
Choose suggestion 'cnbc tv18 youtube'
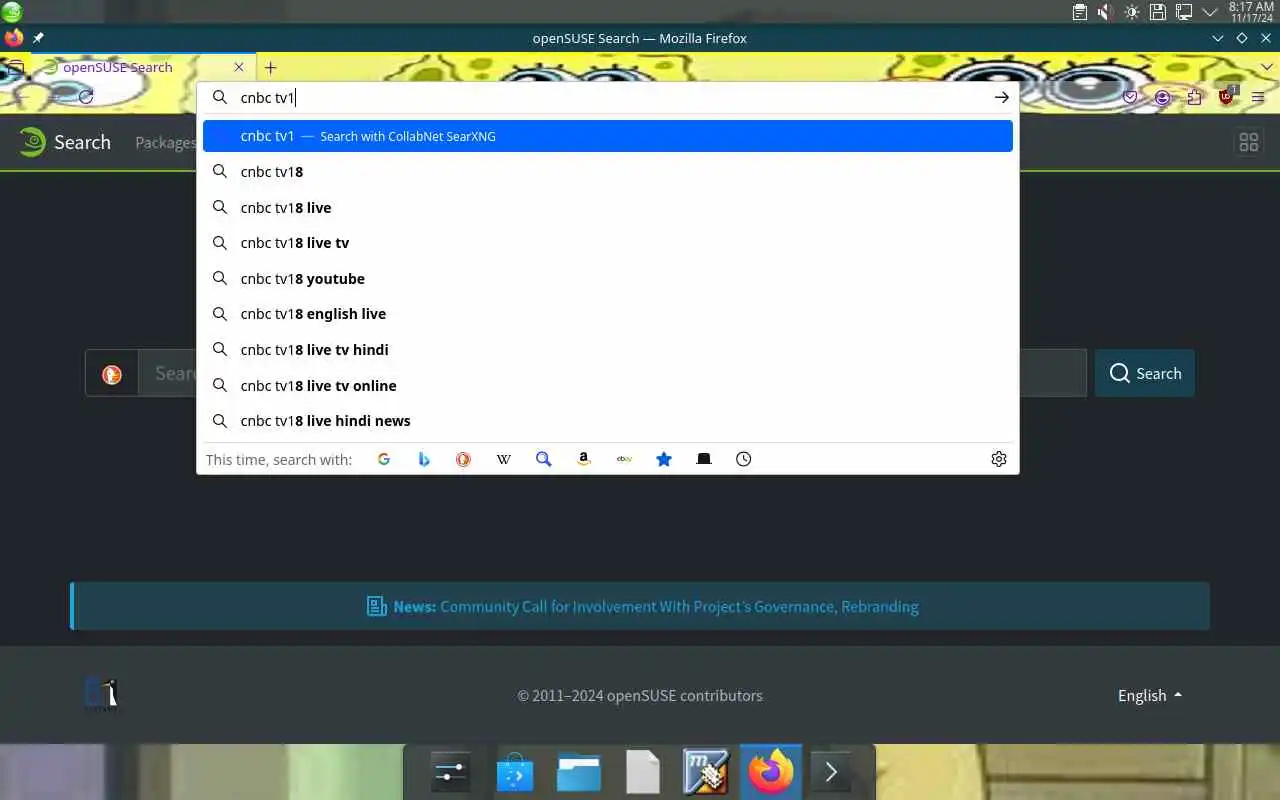(x=608, y=279)
